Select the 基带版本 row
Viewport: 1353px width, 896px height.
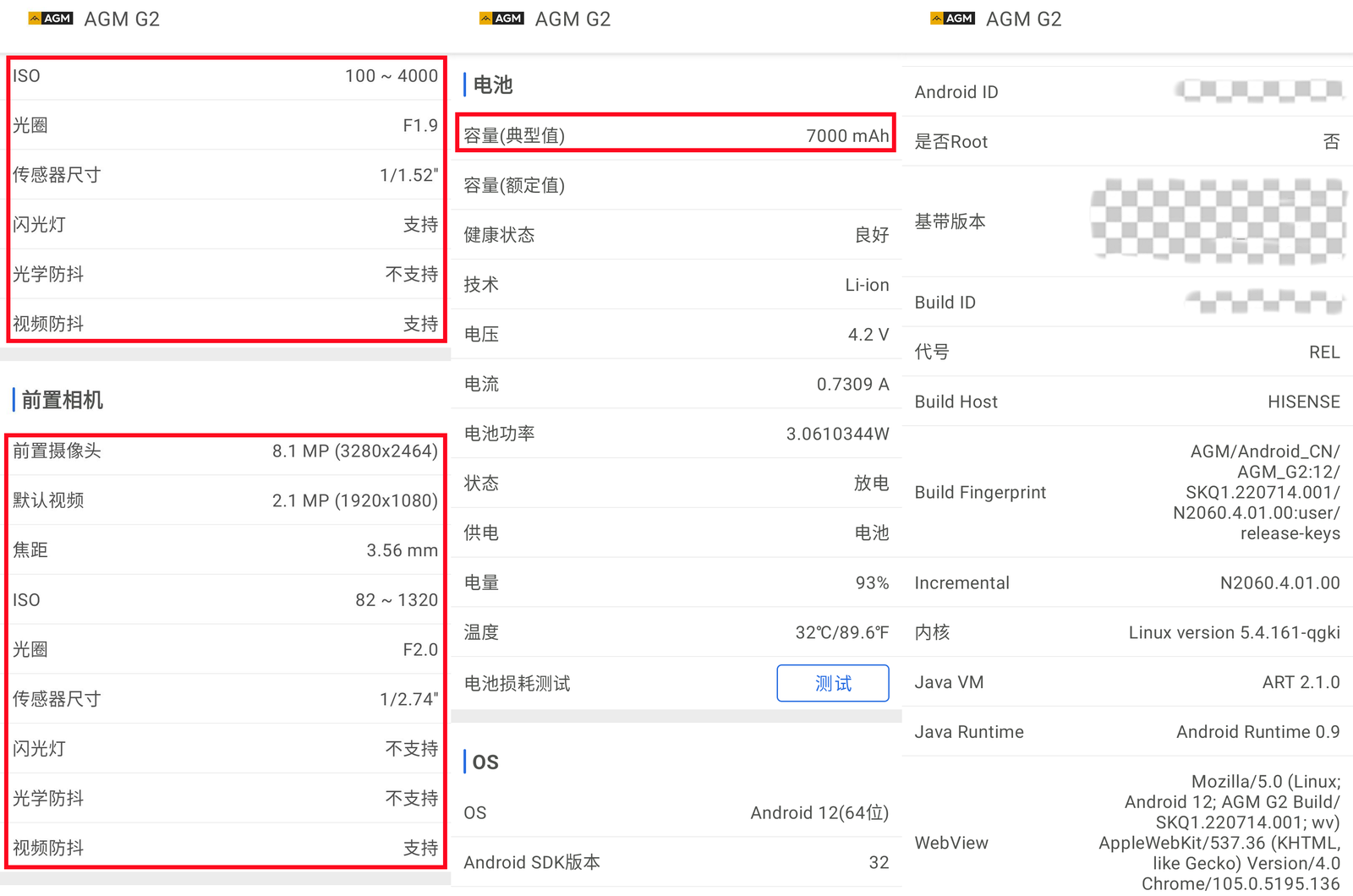tap(1127, 221)
